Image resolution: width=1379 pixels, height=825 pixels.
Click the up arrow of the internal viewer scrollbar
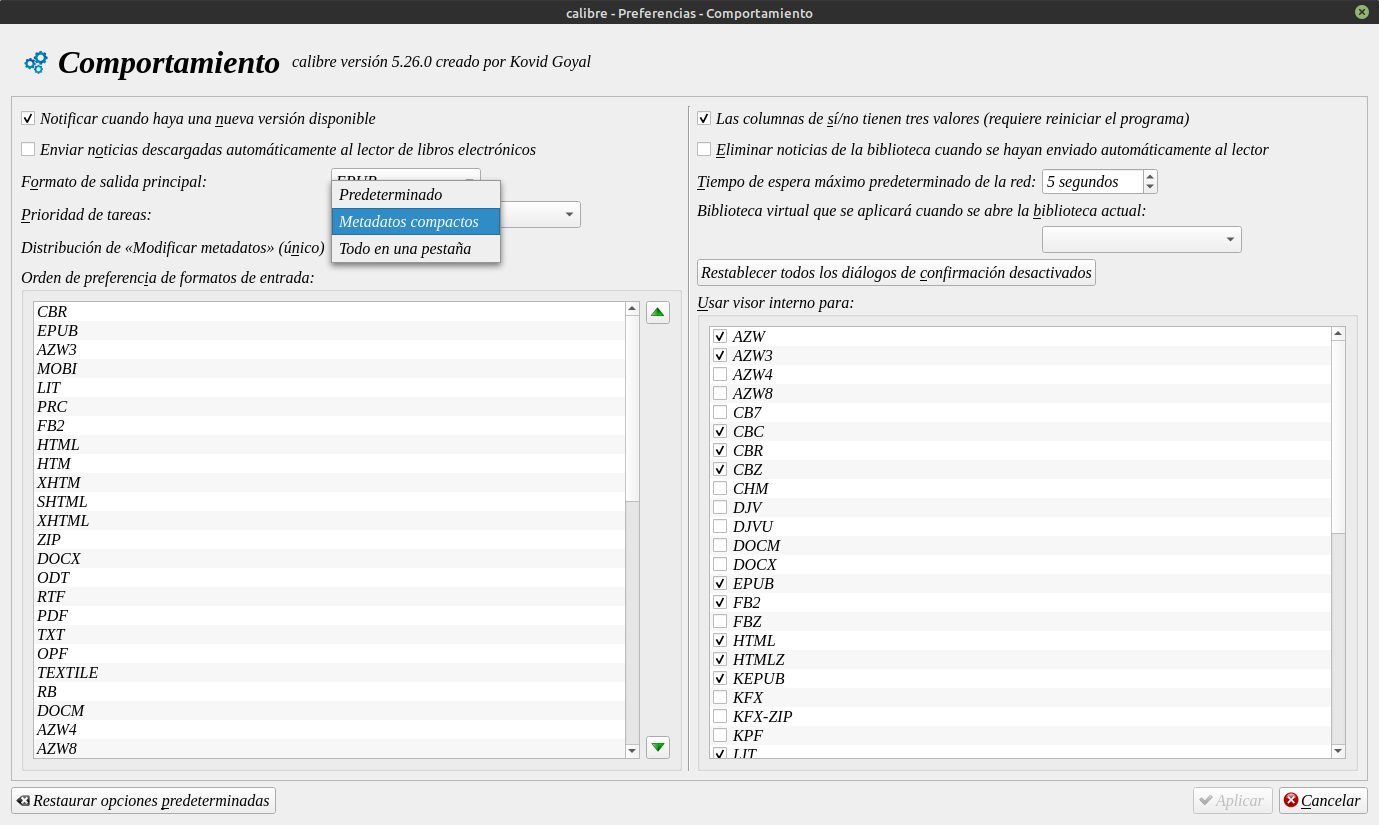(x=1339, y=334)
